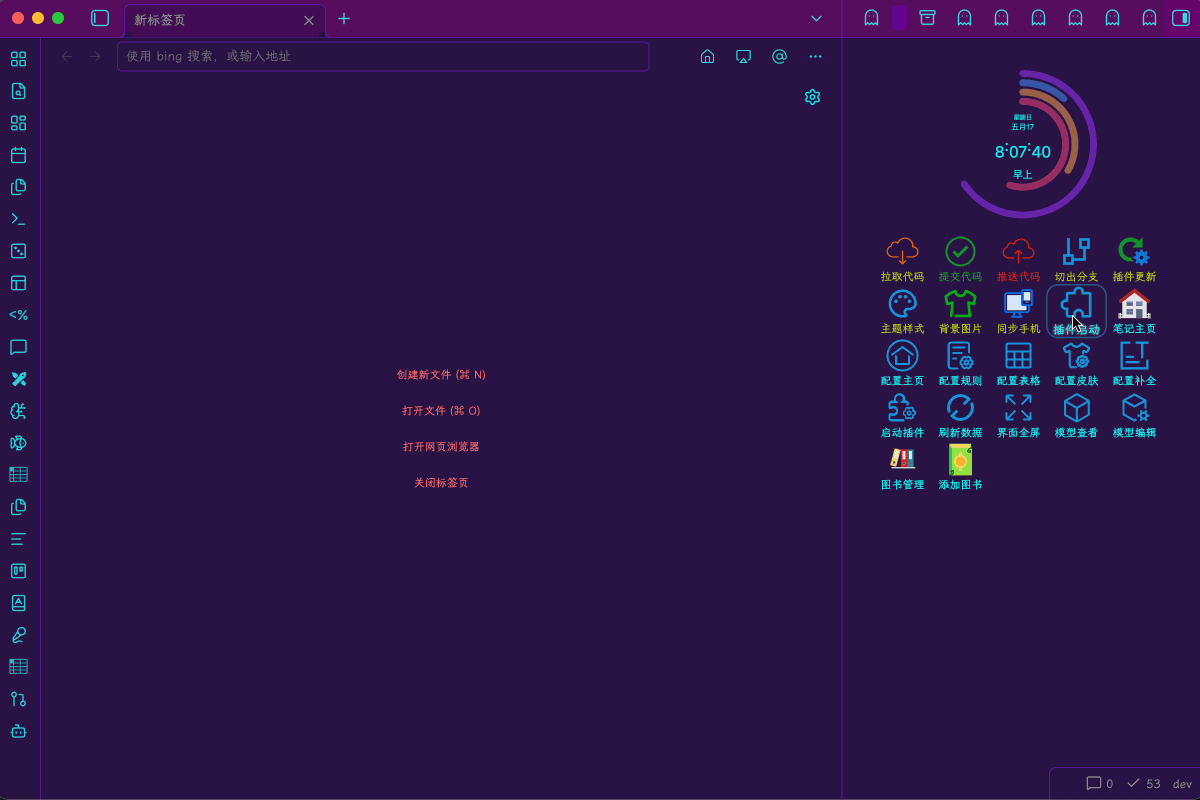Open the 配置皮肤 shirt-gear icon
Screen dimensions: 1200x800
(x=1076, y=355)
